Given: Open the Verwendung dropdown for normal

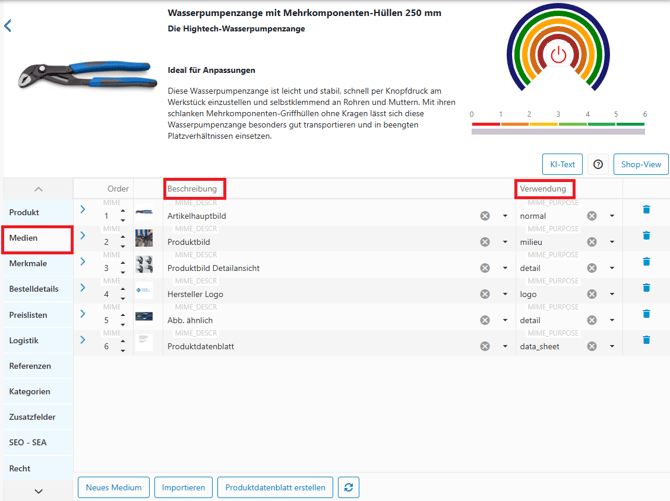Looking at the screenshot, I should pyautogui.click(x=612, y=216).
